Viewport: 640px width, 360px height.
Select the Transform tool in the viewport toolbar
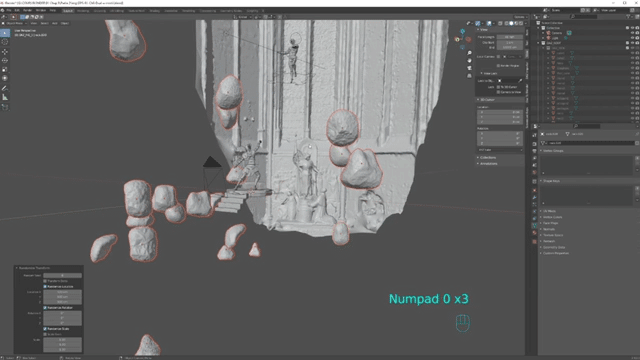(5, 78)
